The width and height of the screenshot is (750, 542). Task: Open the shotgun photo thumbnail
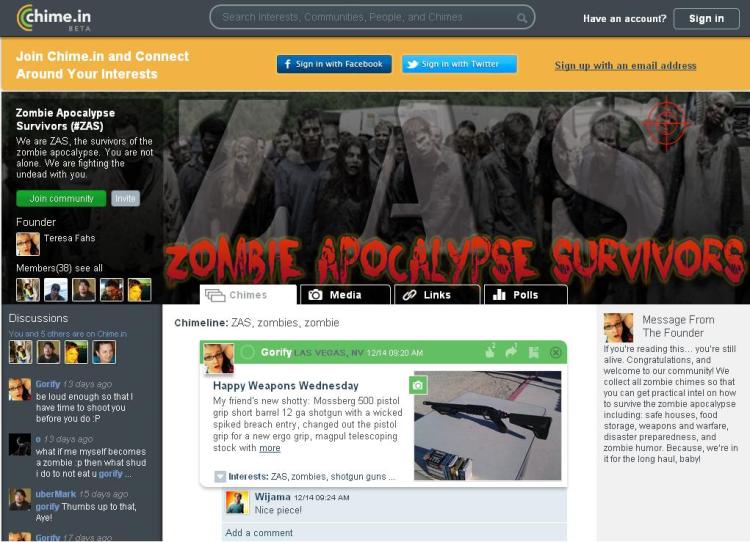[487, 425]
